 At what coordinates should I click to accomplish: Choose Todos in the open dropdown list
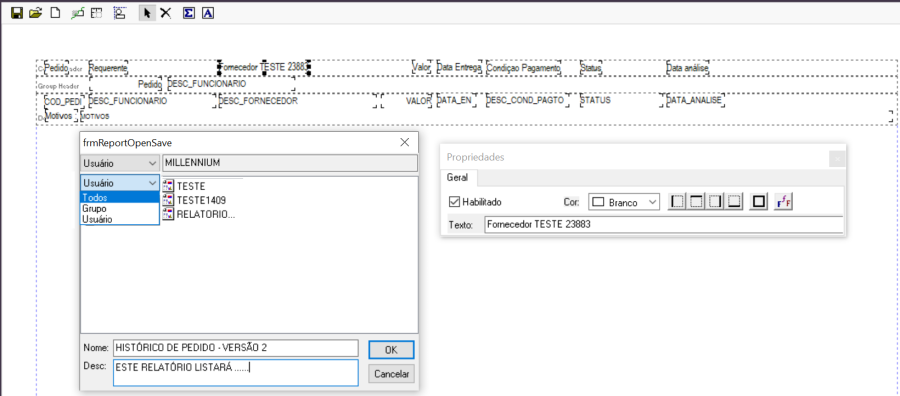[x=119, y=197]
